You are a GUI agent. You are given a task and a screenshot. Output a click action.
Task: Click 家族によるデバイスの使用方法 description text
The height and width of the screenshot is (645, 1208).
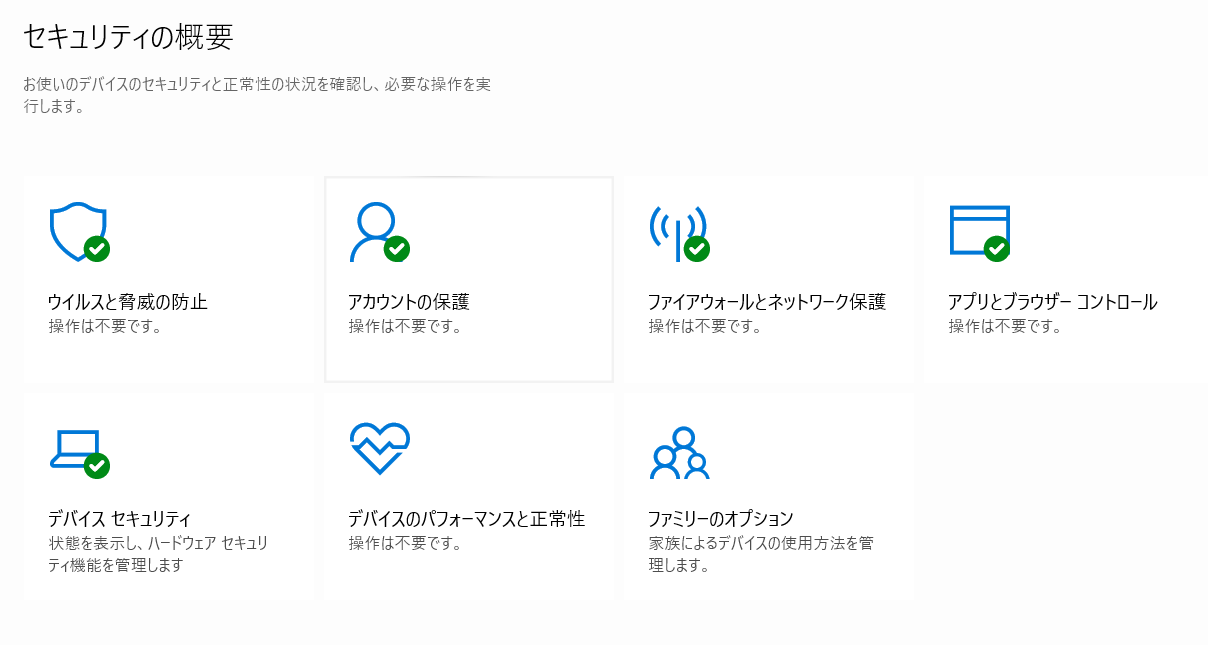click(761, 544)
